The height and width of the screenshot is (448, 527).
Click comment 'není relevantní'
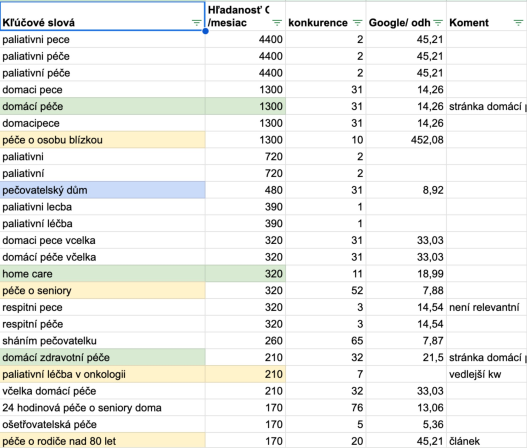point(484,307)
